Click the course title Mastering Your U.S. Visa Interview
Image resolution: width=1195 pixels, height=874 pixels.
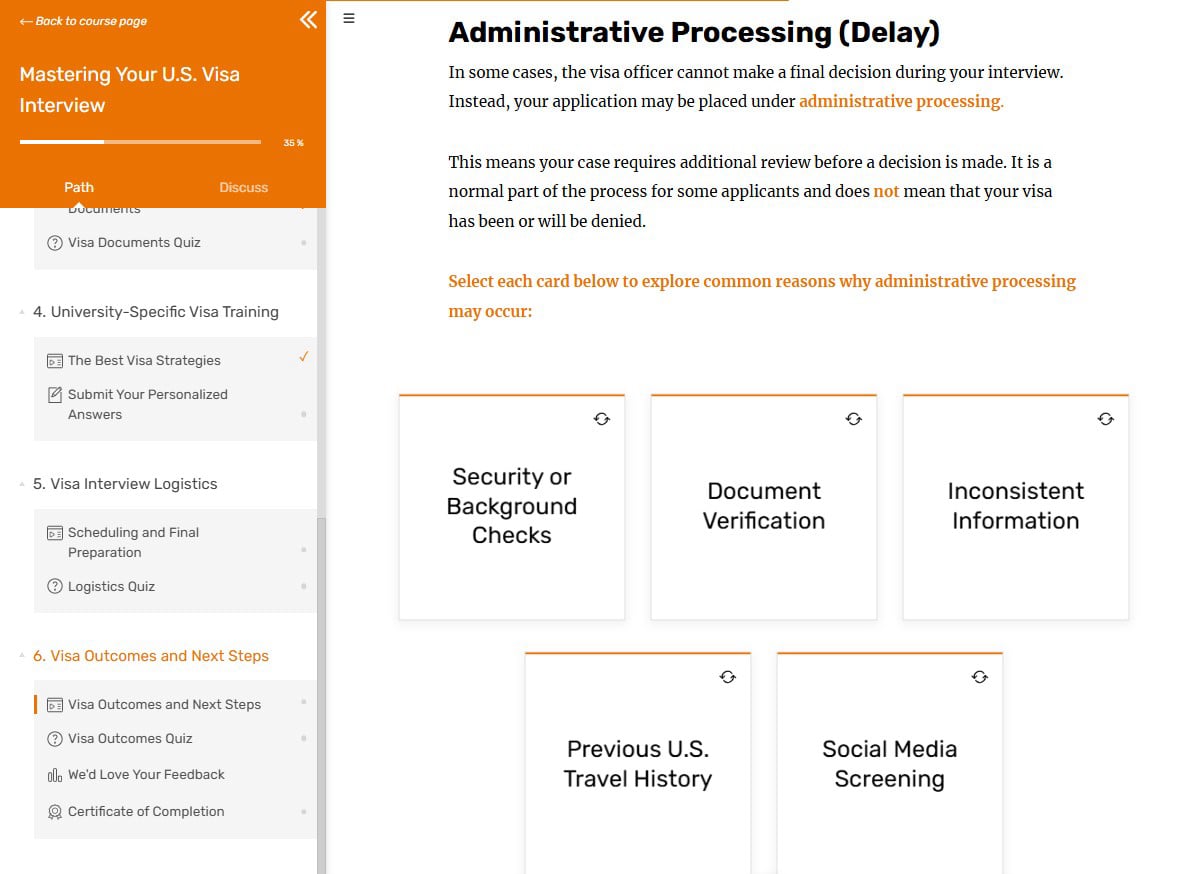pyautogui.click(x=130, y=90)
